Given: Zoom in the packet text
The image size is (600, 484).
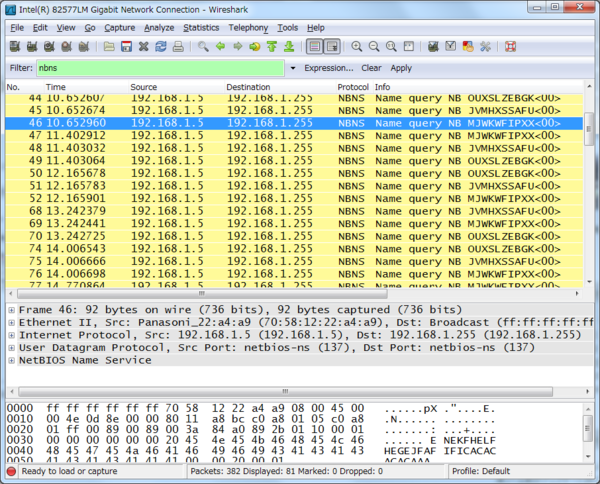Looking at the screenshot, I should click(x=357, y=47).
